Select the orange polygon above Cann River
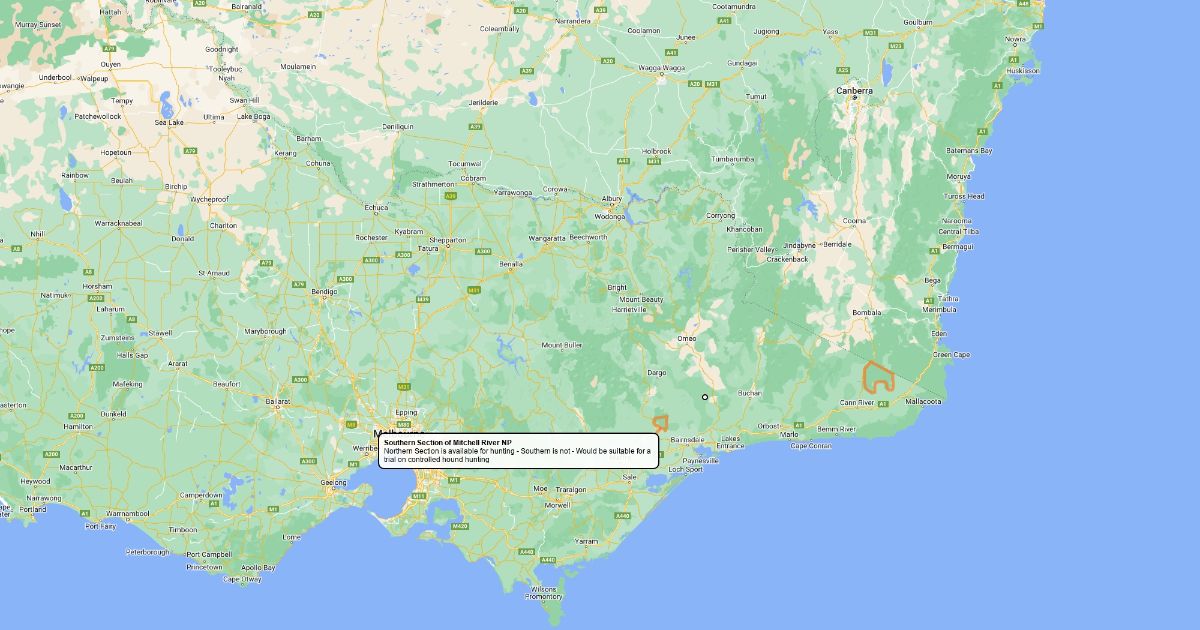Screen dimensions: 1200x630 pyautogui.click(x=878, y=377)
